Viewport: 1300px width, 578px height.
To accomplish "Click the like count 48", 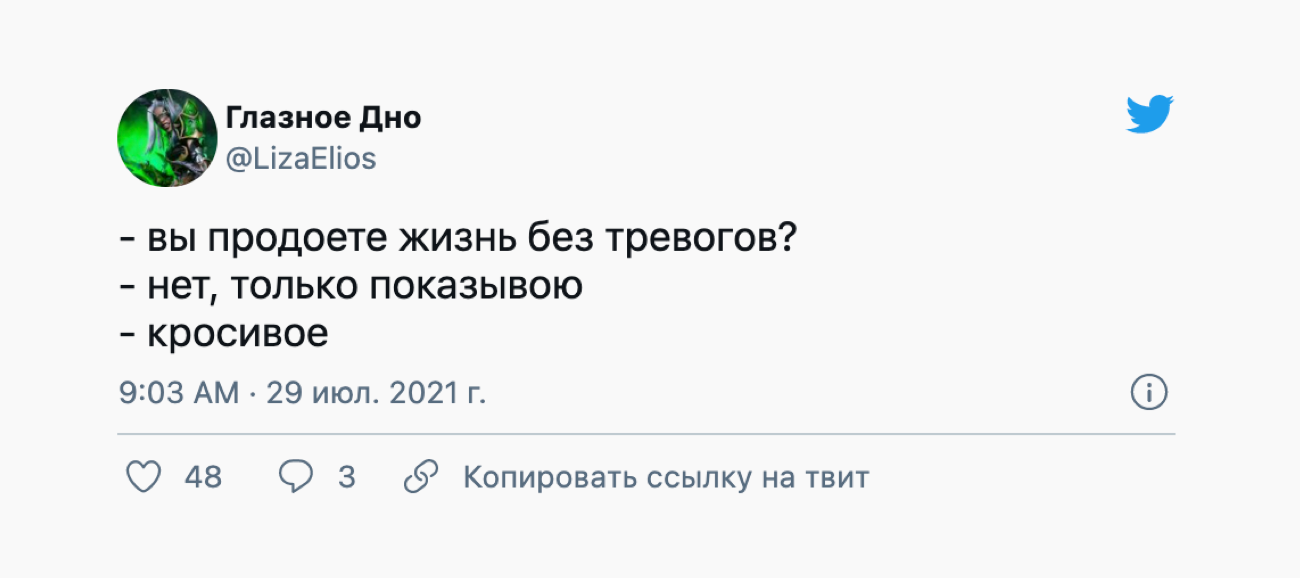I will pos(203,477).
